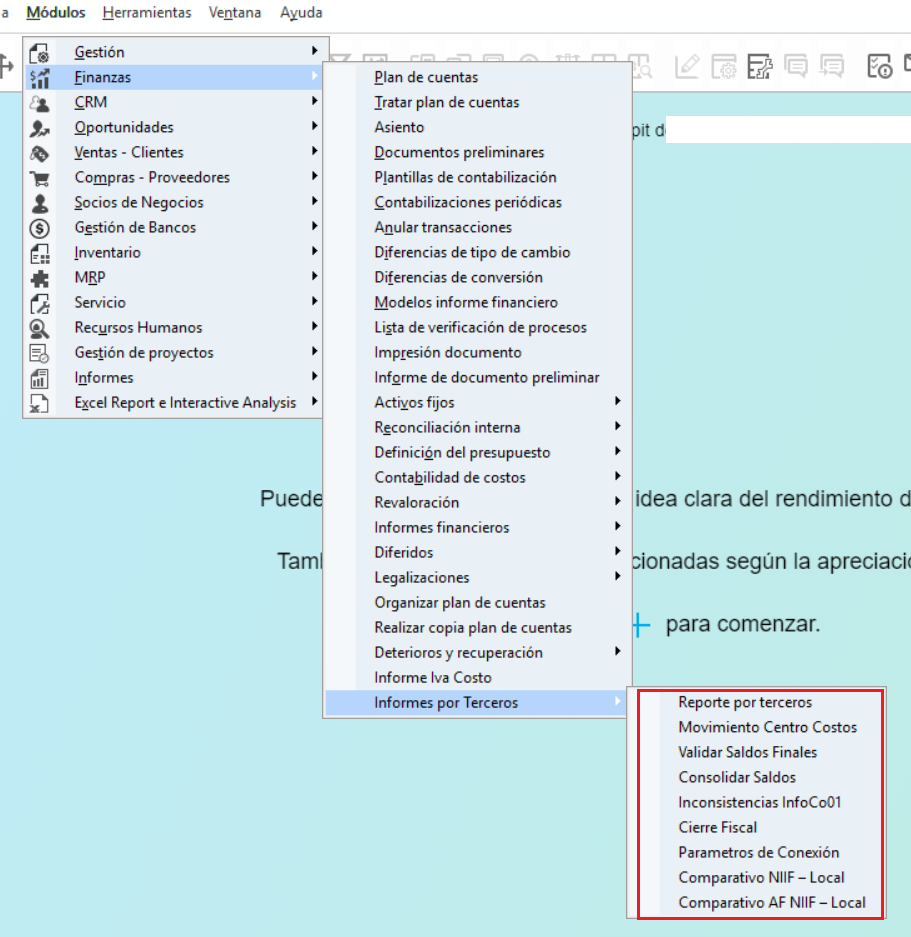911x937 pixels.
Task: Select Cierre Fiscal option
Action: pos(717,827)
